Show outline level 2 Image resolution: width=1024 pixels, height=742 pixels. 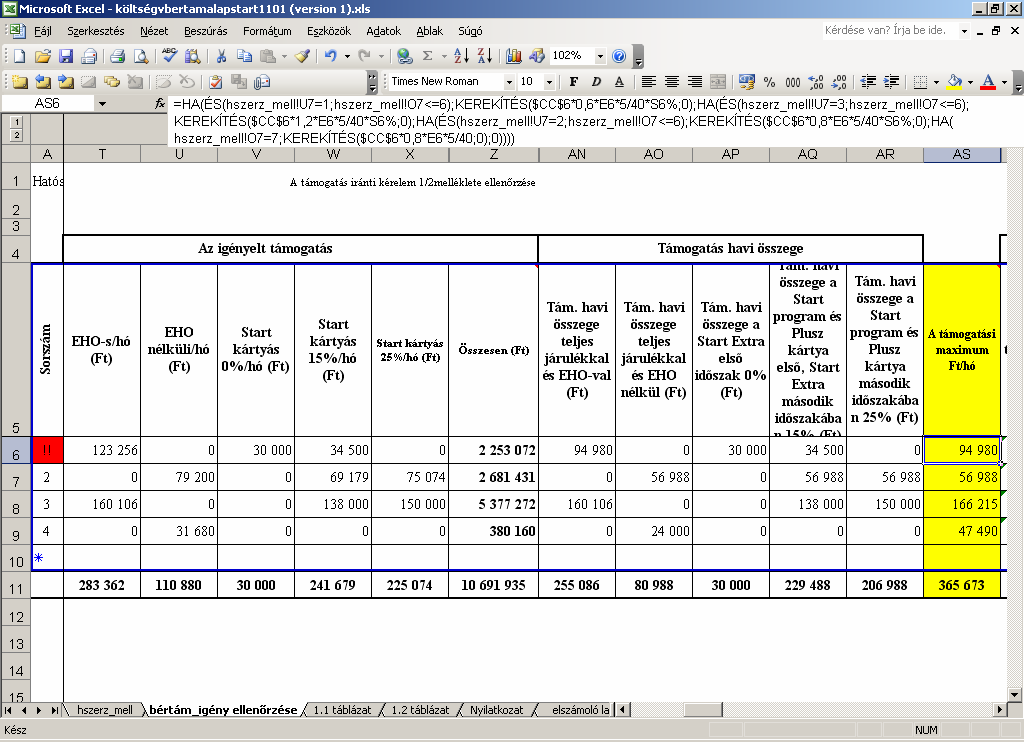pyautogui.click(x=16, y=135)
